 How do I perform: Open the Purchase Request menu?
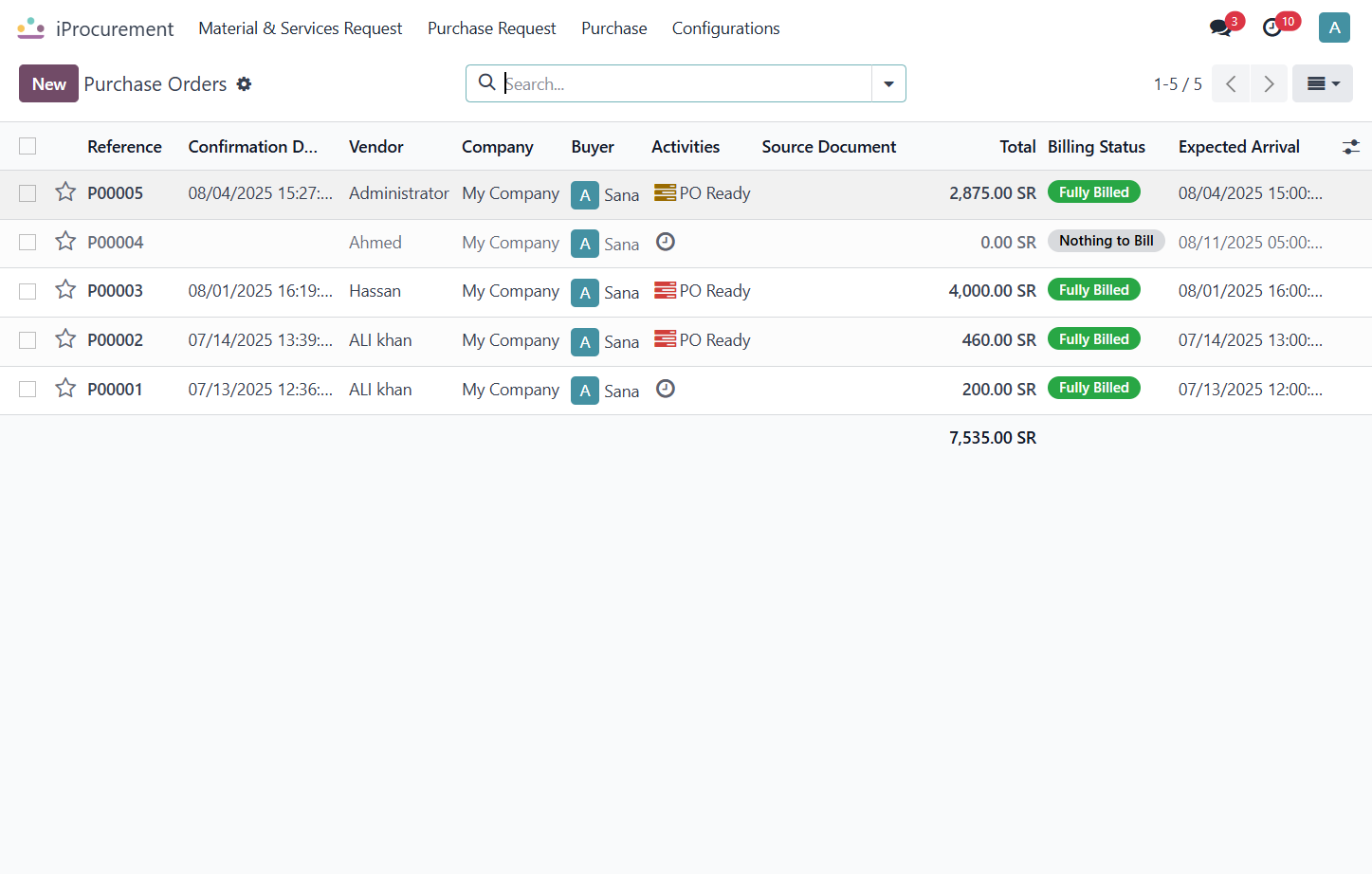491,28
